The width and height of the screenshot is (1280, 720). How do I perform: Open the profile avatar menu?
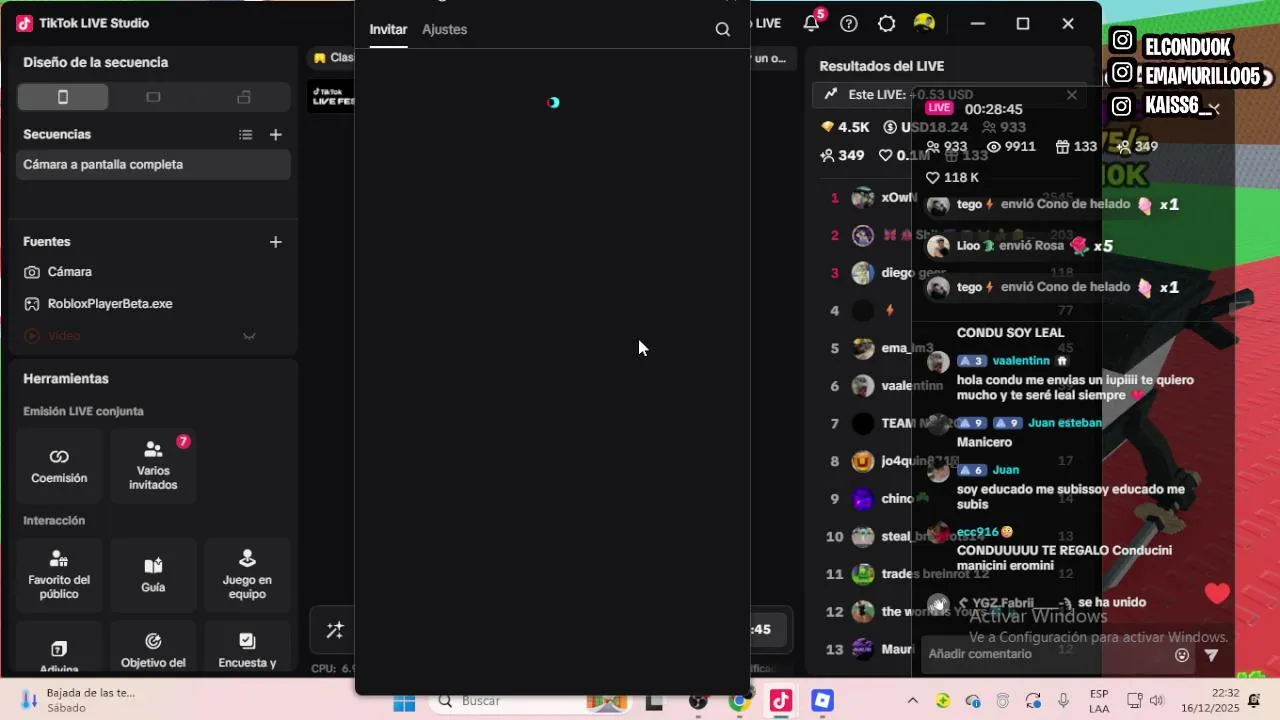click(925, 23)
